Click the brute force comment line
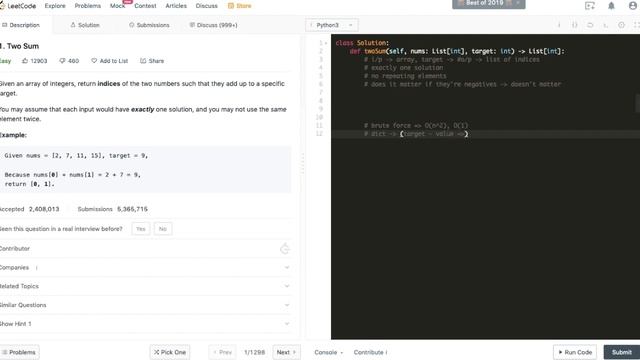Viewport: 640px width, 360px height. pos(416,126)
